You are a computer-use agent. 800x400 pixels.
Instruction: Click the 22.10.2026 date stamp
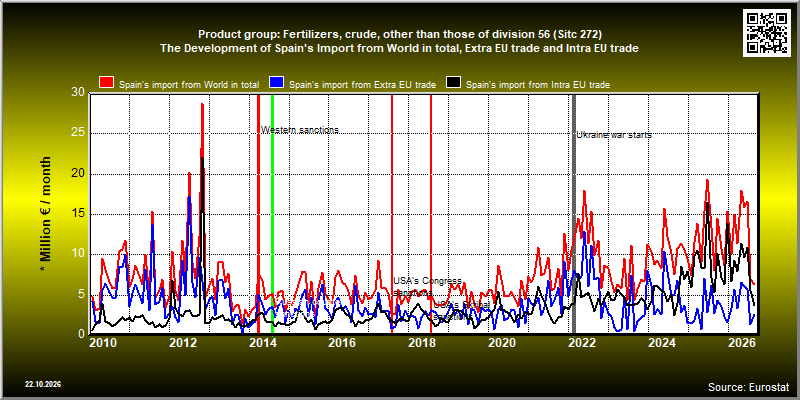tap(43, 384)
